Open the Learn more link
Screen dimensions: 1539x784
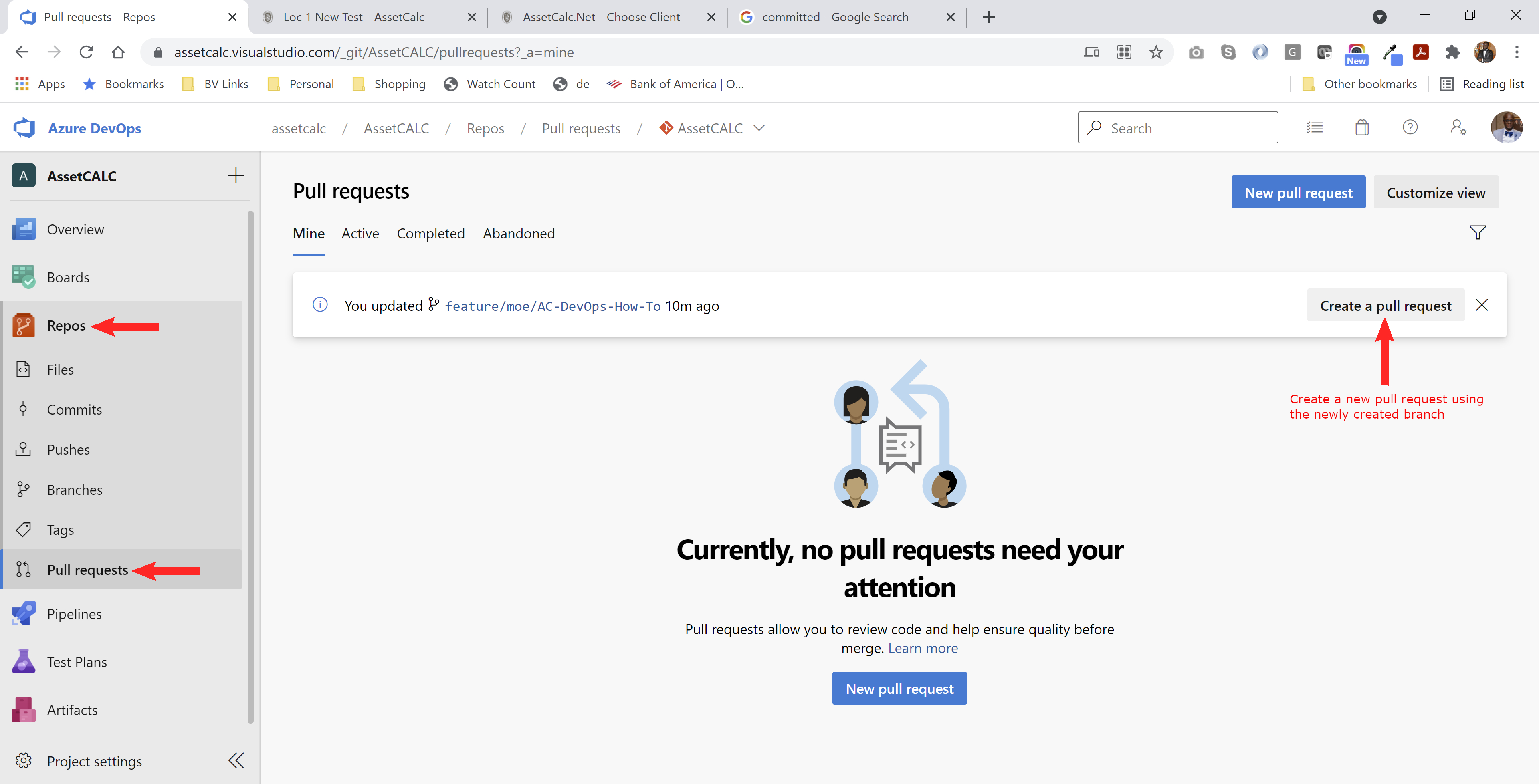click(x=923, y=648)
